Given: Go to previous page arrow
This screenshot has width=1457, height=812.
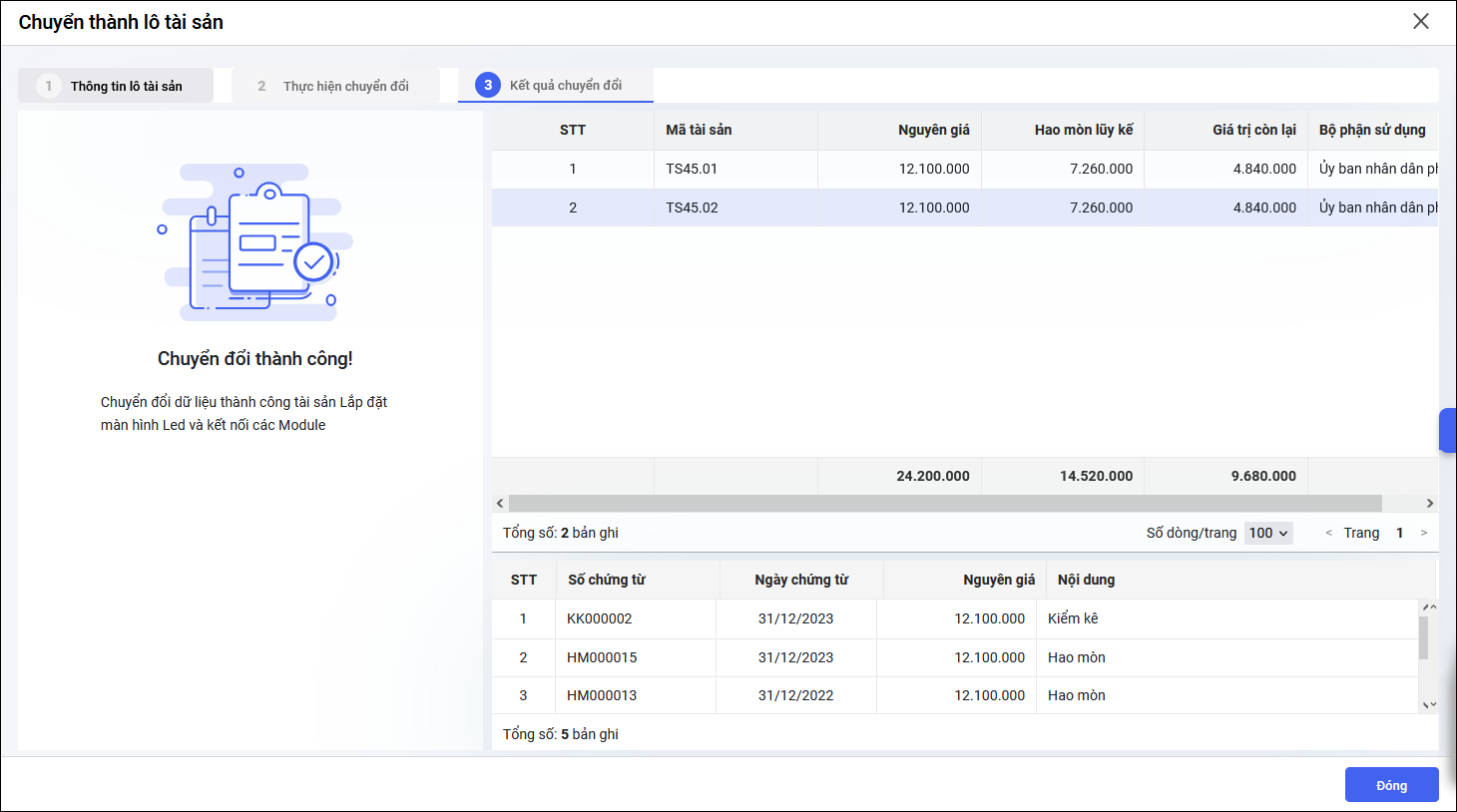Looking at the screenshot, I should tap(1328, 533).
